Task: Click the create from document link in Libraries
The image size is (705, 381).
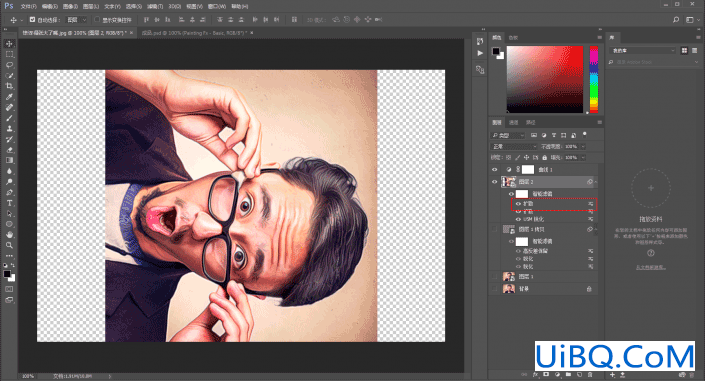Action: tap(651, 268)
